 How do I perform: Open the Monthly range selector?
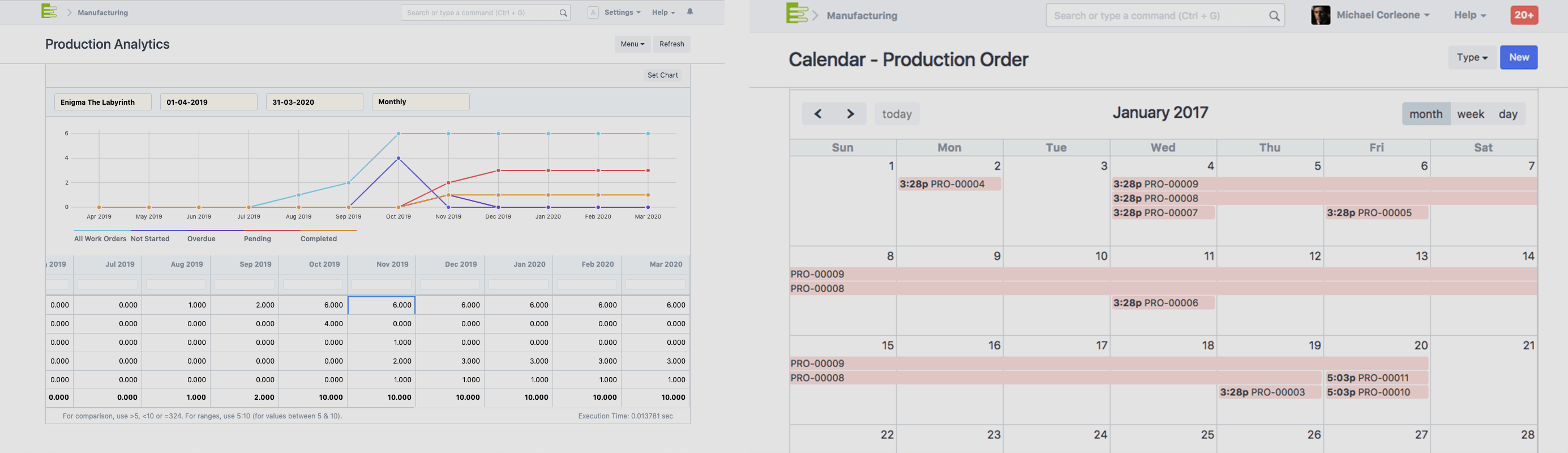pyautogui.click(x=420, y=102)
